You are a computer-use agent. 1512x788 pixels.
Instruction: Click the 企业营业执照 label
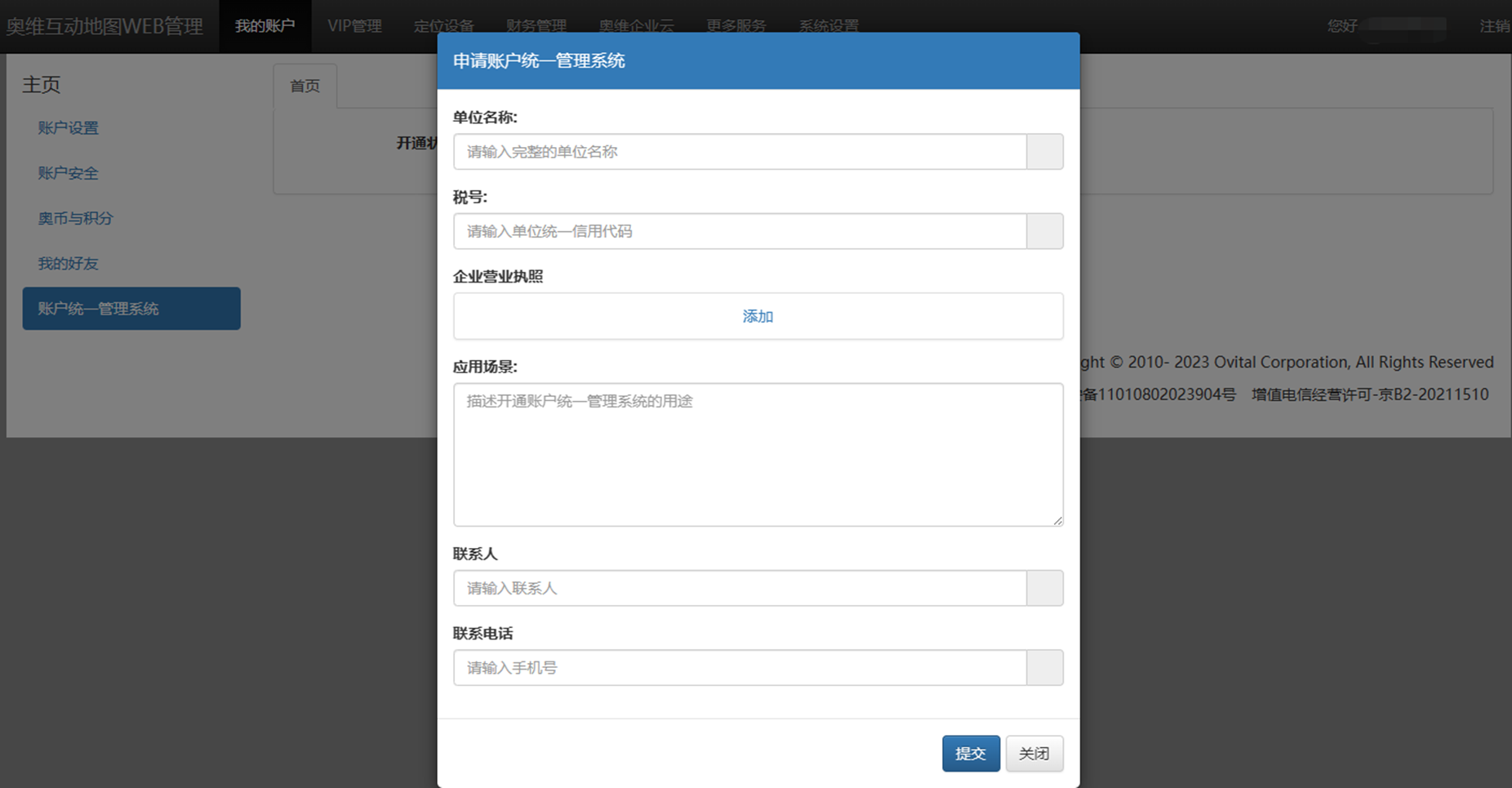[498, 277]
